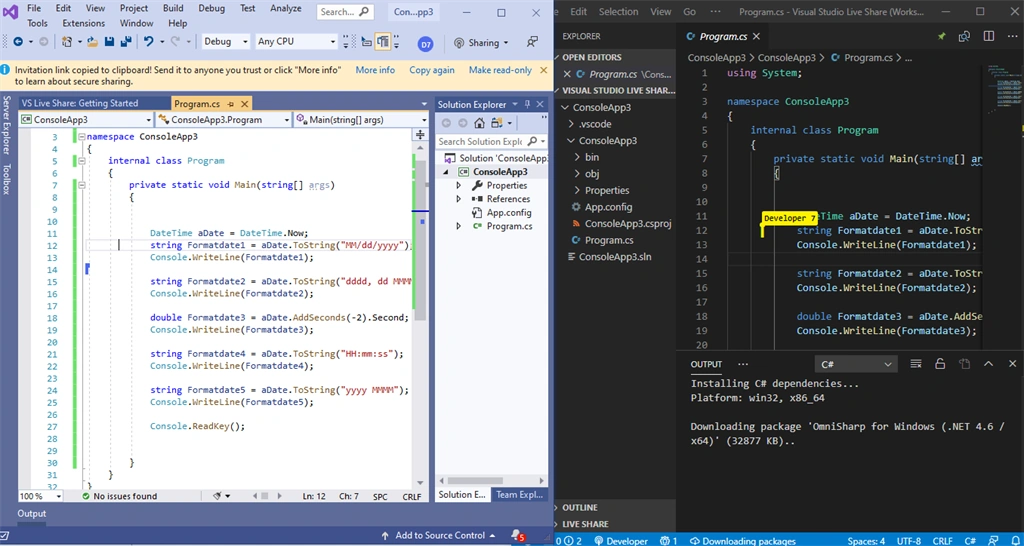Close the VS Code Output panel
Viewport: 1024px width, 546px height.
tap(1012, 364)
